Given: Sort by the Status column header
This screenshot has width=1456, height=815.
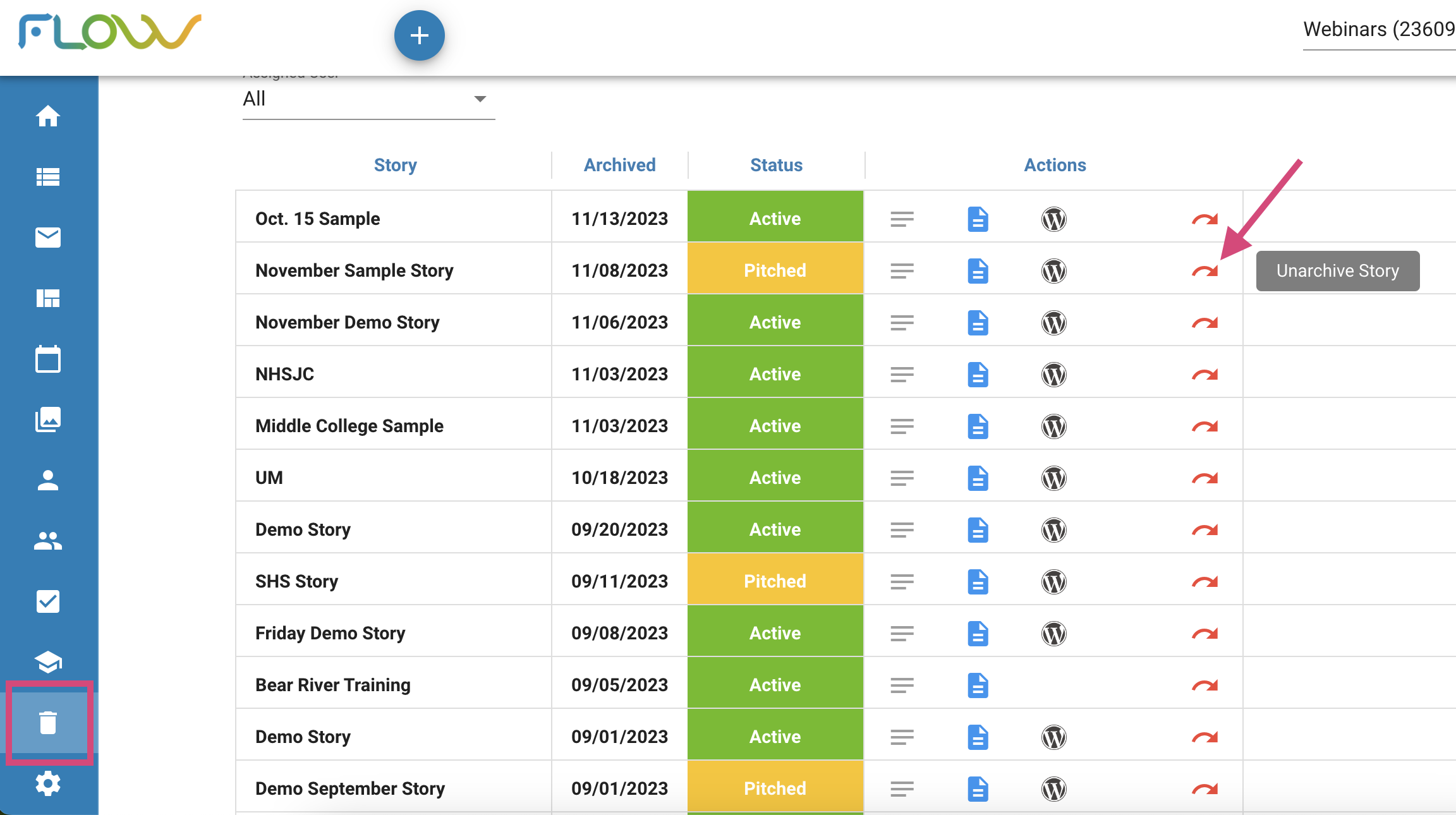Looking at the screenshot, I should pyautogui.click(x=776, y=165).
